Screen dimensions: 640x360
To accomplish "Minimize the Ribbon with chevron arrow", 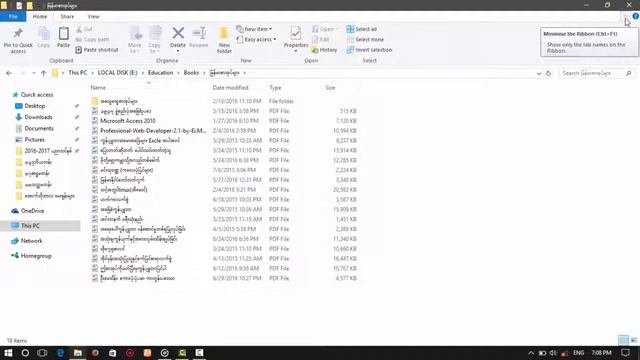I will 626,16.
